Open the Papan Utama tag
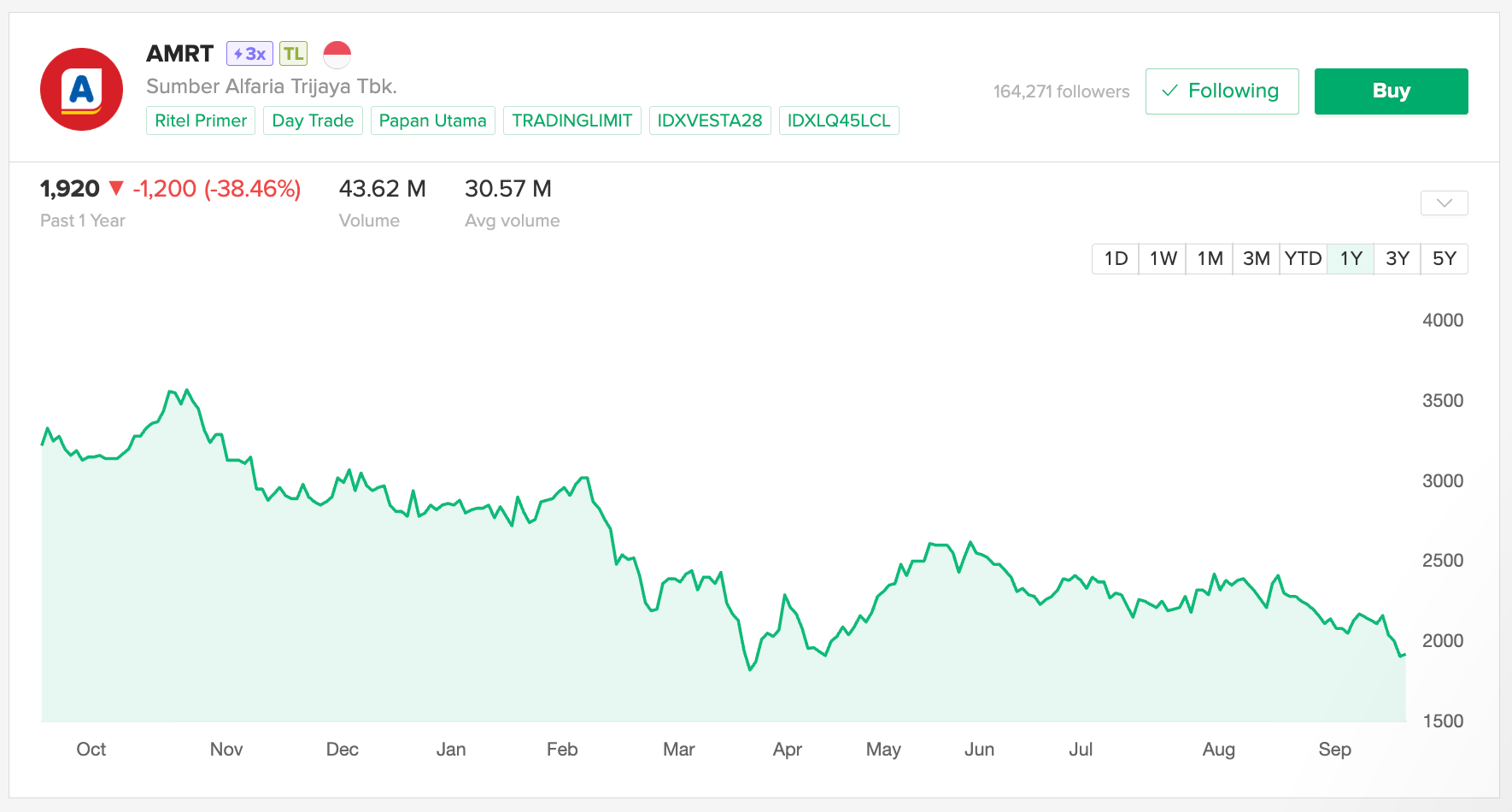This screenshot has height=812, width=1512. pyautogui.click(x=432, y=121)
